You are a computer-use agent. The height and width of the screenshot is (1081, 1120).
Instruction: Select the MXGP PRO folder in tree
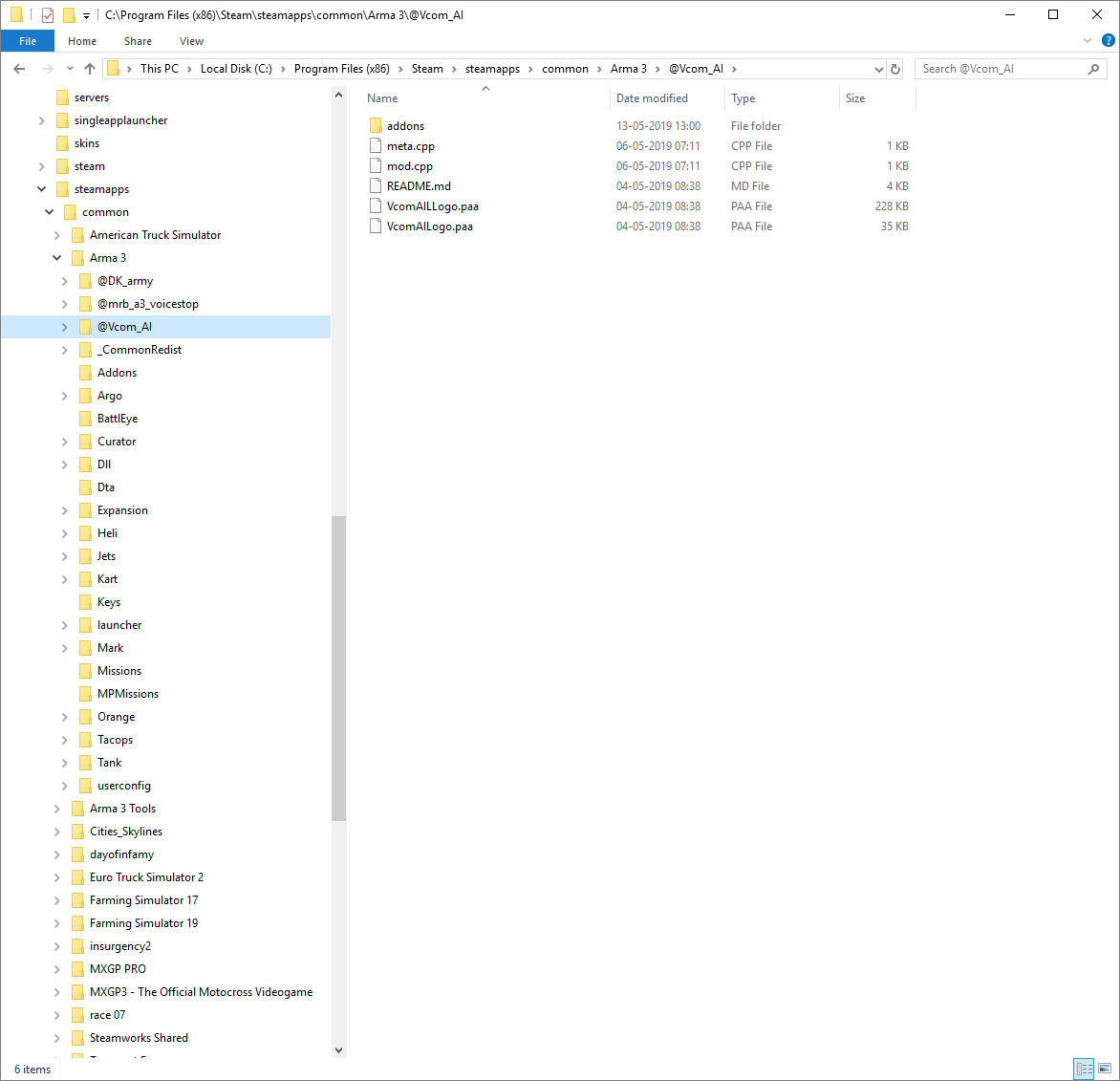pos(118,969)
